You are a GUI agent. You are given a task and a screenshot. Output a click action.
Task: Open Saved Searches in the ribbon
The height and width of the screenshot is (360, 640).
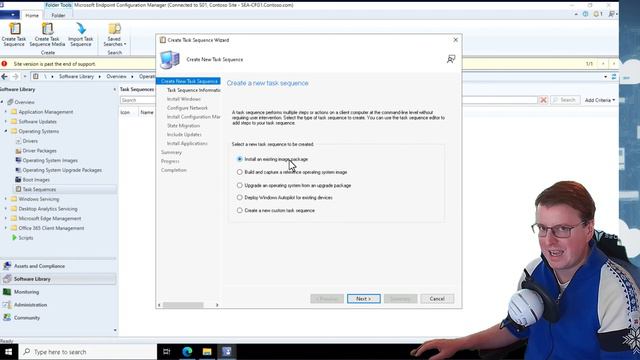tap(114, 34)
